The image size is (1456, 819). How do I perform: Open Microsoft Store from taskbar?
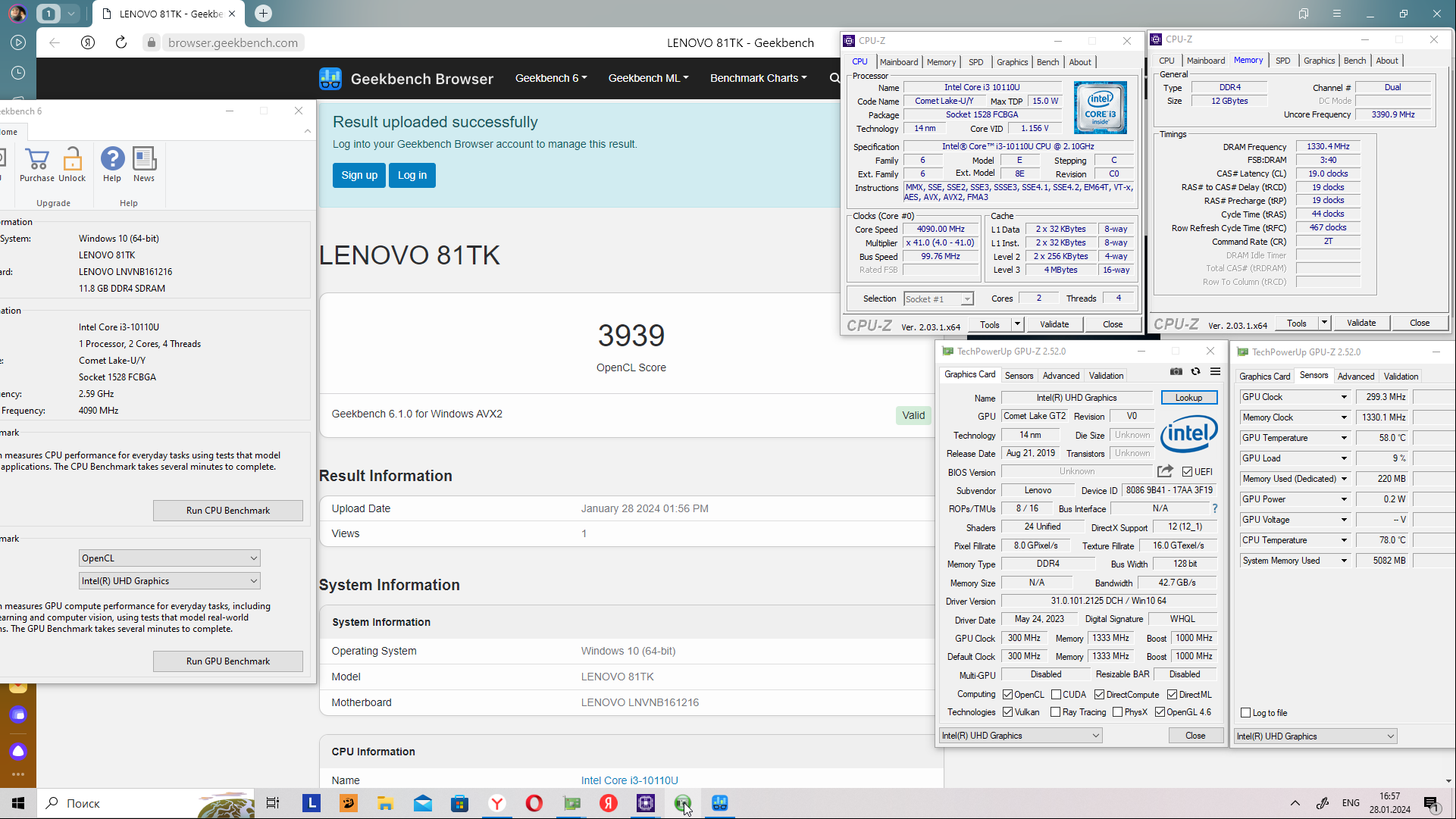tap(460, 803)
